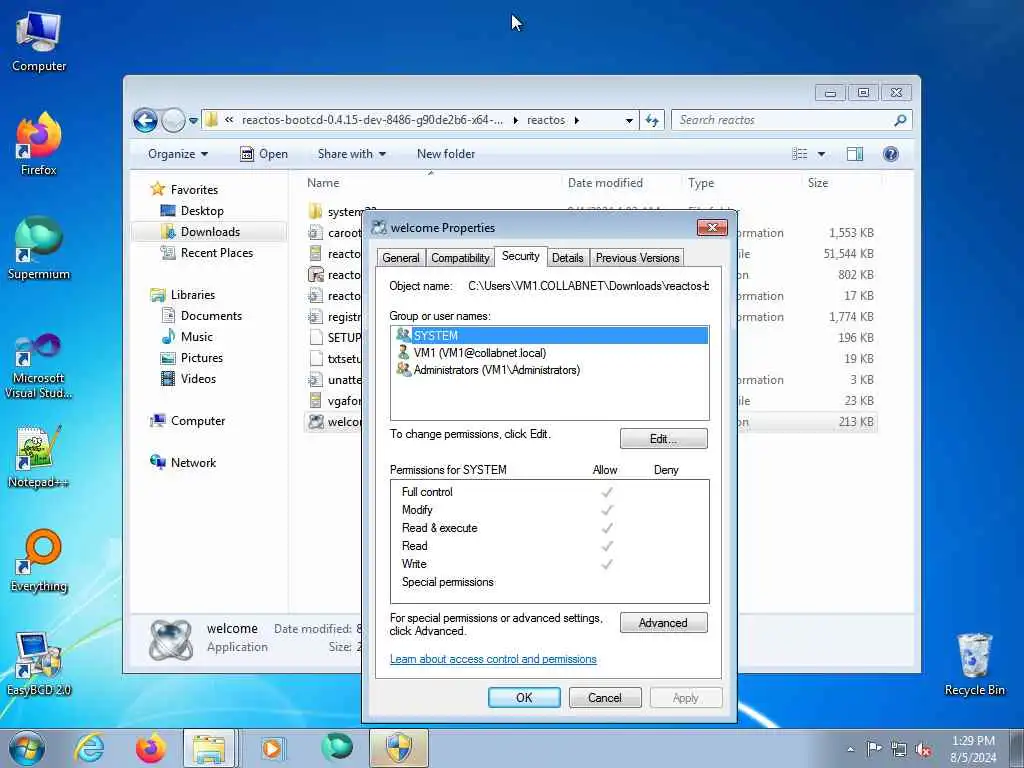Open the Computer desktop icon
Image resolution: width=1024 pixels, height=768 pixels.
39,40
